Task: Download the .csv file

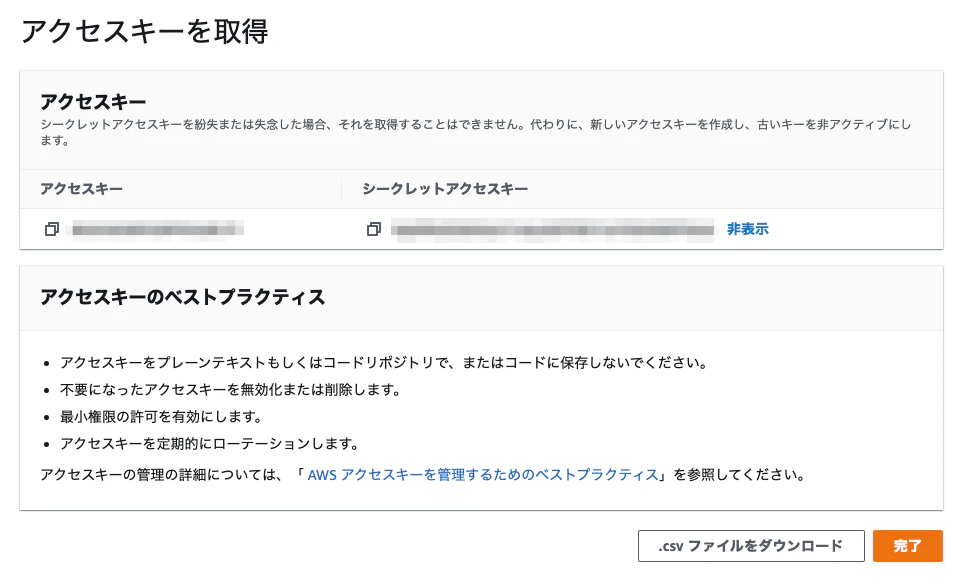Action: pyautogui.click(x=751, y=546)
